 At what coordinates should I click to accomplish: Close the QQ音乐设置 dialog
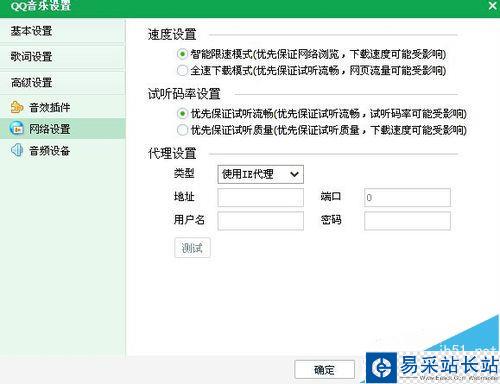coord(493,5)
